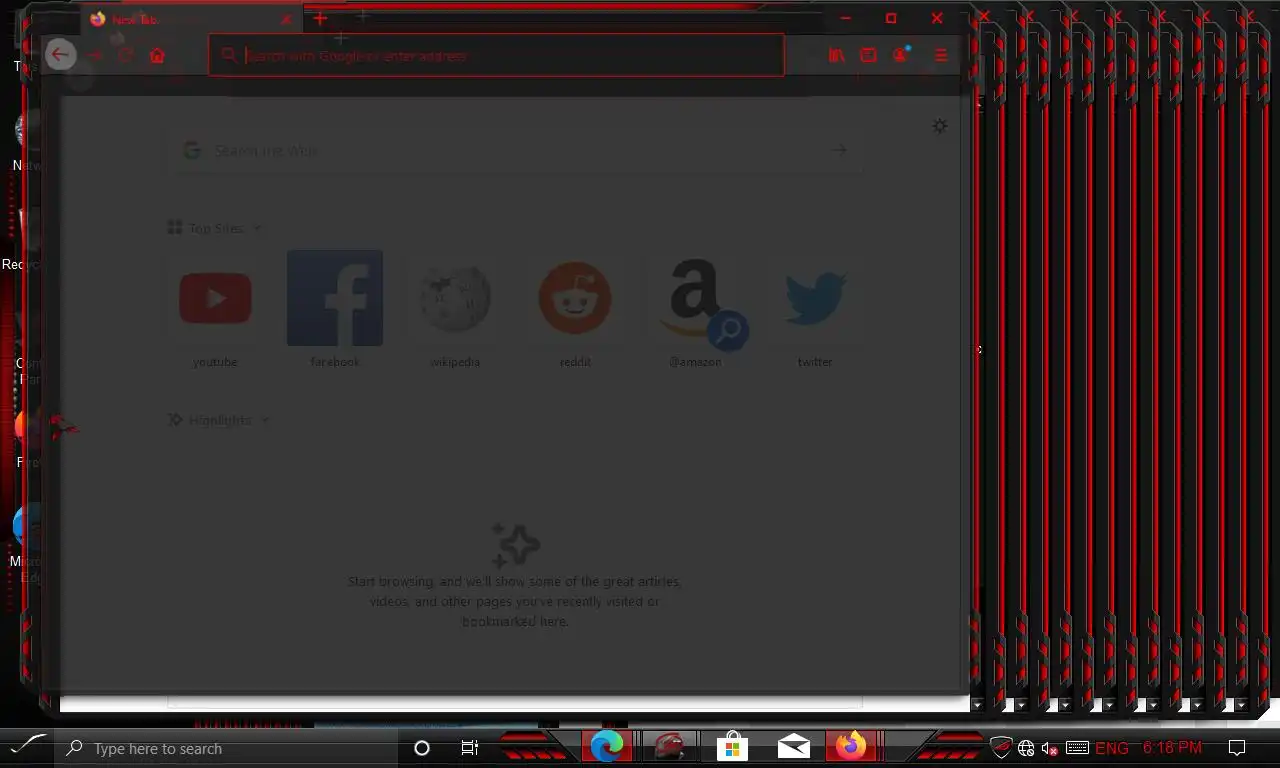The width and height of the screenshot is (1280, 768).
Task: Open Cortana circle on taskbar
Action: (x=422, y=748)
